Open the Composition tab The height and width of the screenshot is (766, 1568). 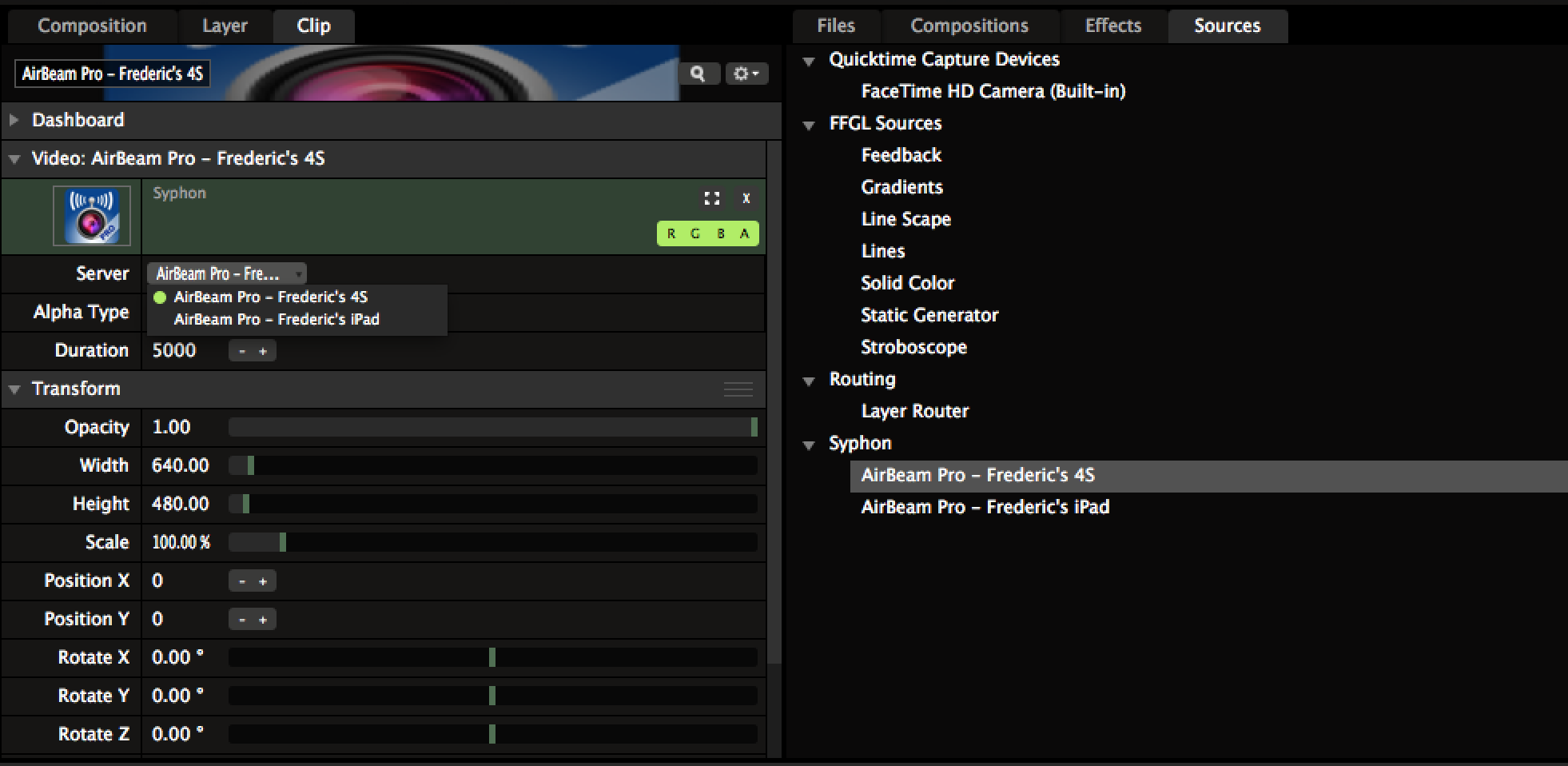[x=92, y=26]
